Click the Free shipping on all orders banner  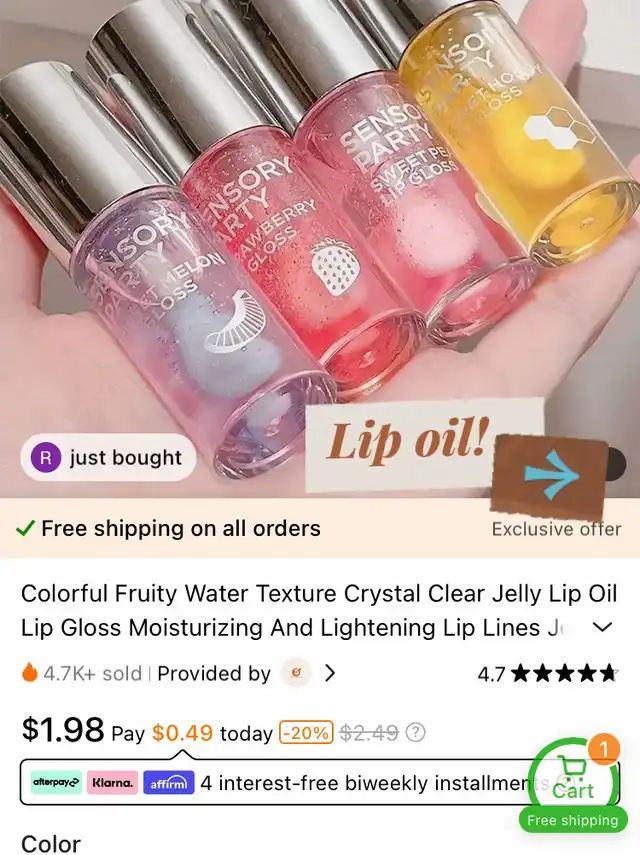click(x=169, y=528)
